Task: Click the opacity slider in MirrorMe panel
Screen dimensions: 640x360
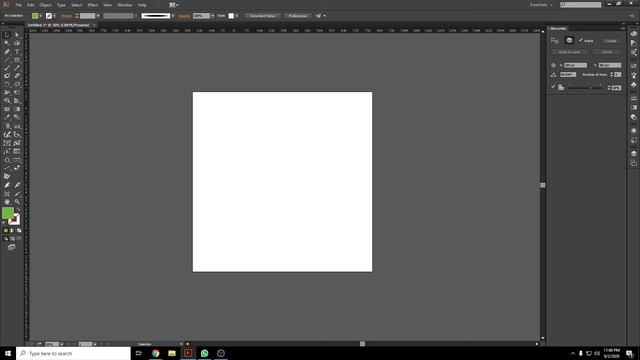Action: tap(584, 88)
